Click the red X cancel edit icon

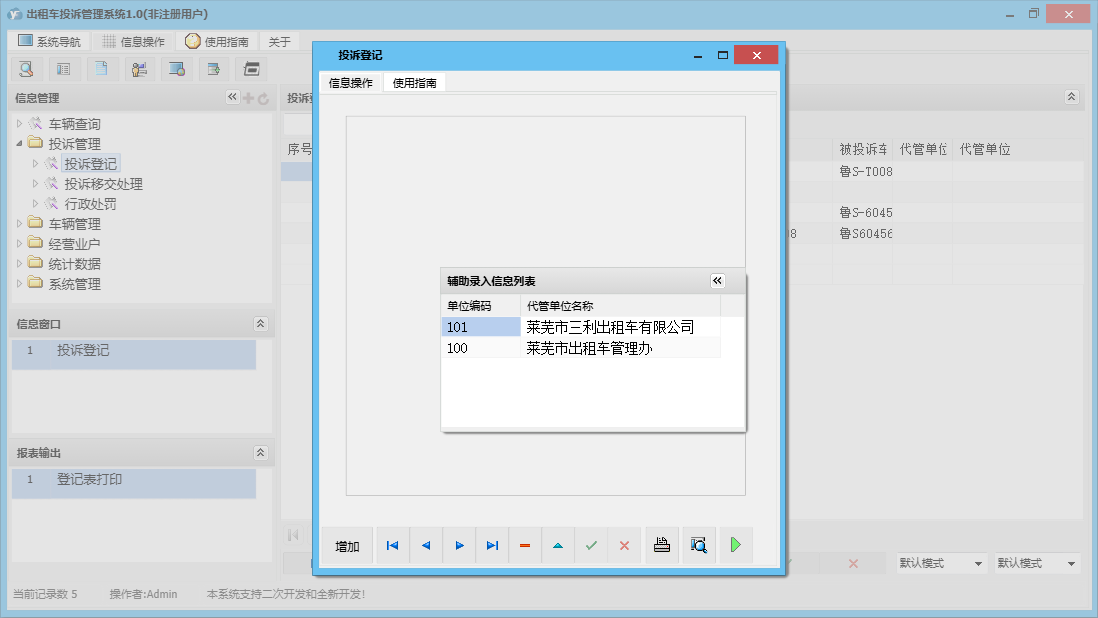coord(624,546)
